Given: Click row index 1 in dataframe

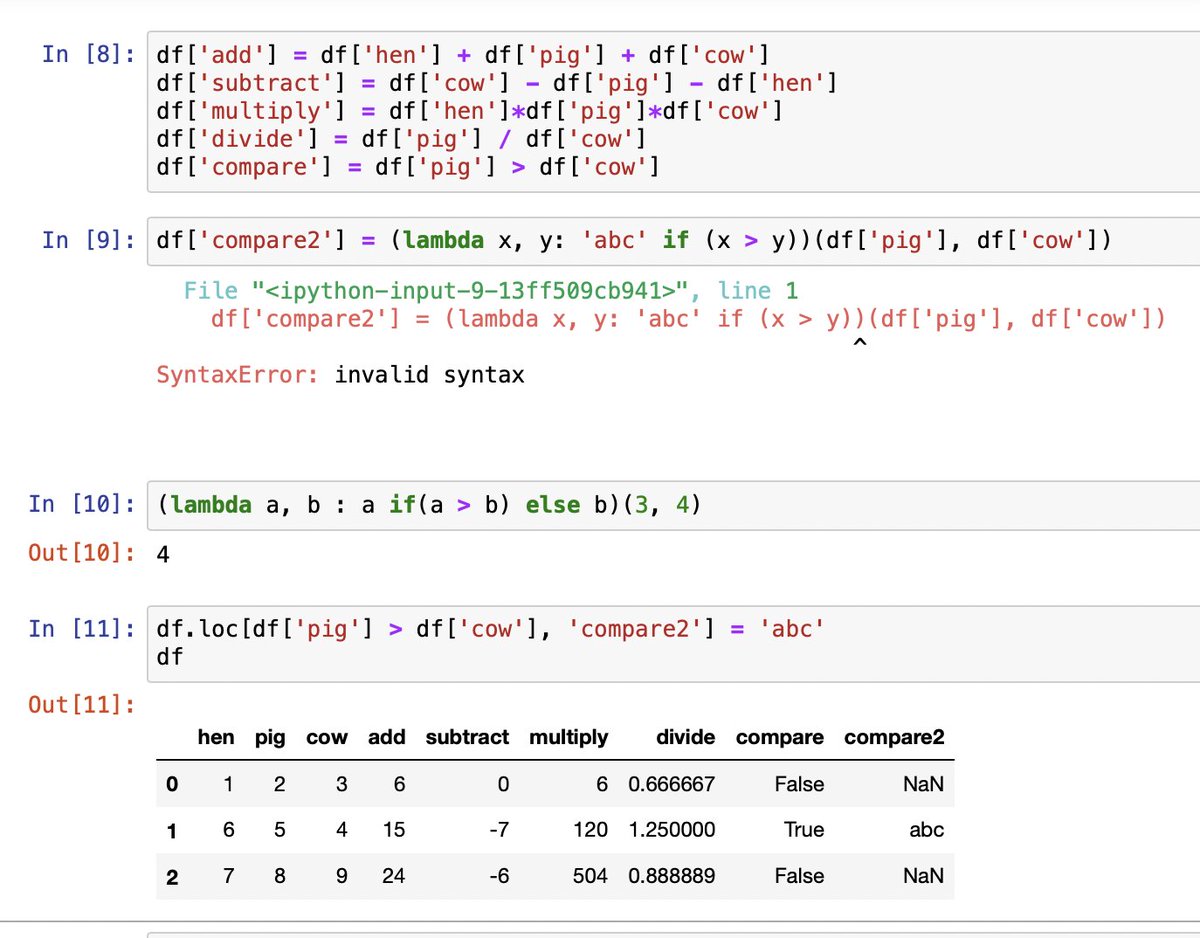Looking at the screenshot, I should click(x=173, y=830).
